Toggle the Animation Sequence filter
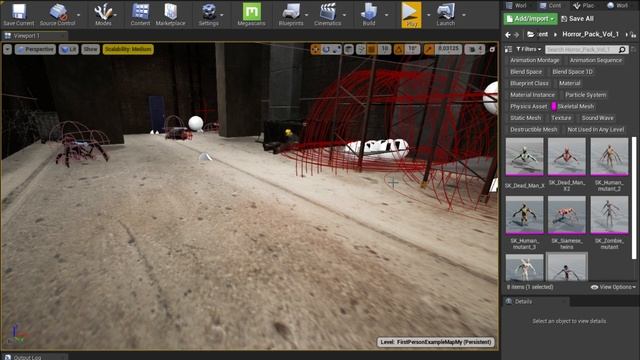Image resolution: width=640 pixels, height=360 pixels. 596,60
